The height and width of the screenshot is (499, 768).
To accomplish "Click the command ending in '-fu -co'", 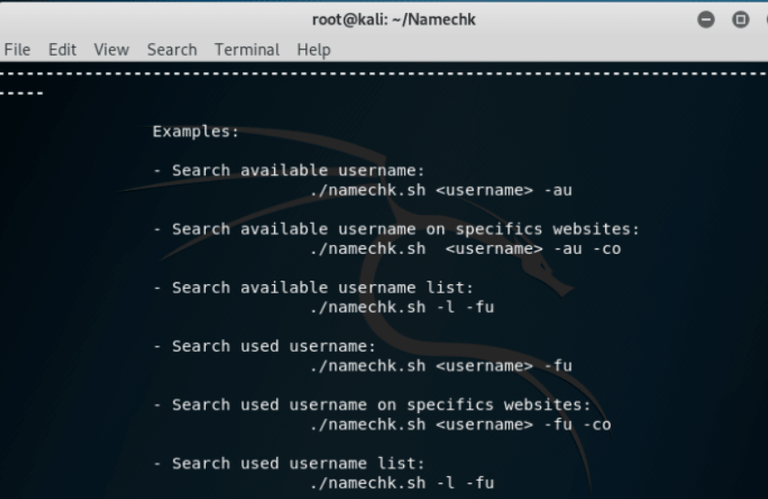I will coord(460,425).
